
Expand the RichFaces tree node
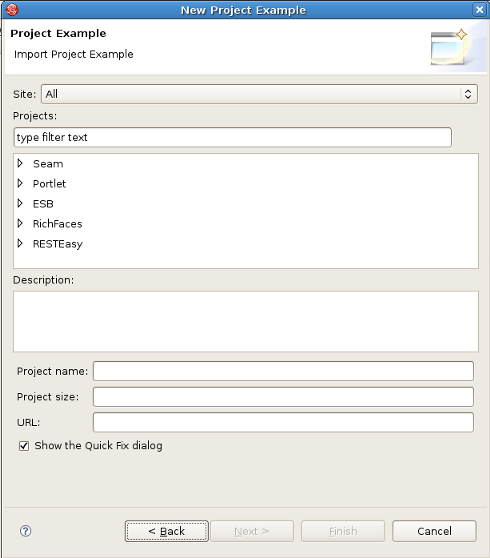pyautogui.click(x=20, y=223)
